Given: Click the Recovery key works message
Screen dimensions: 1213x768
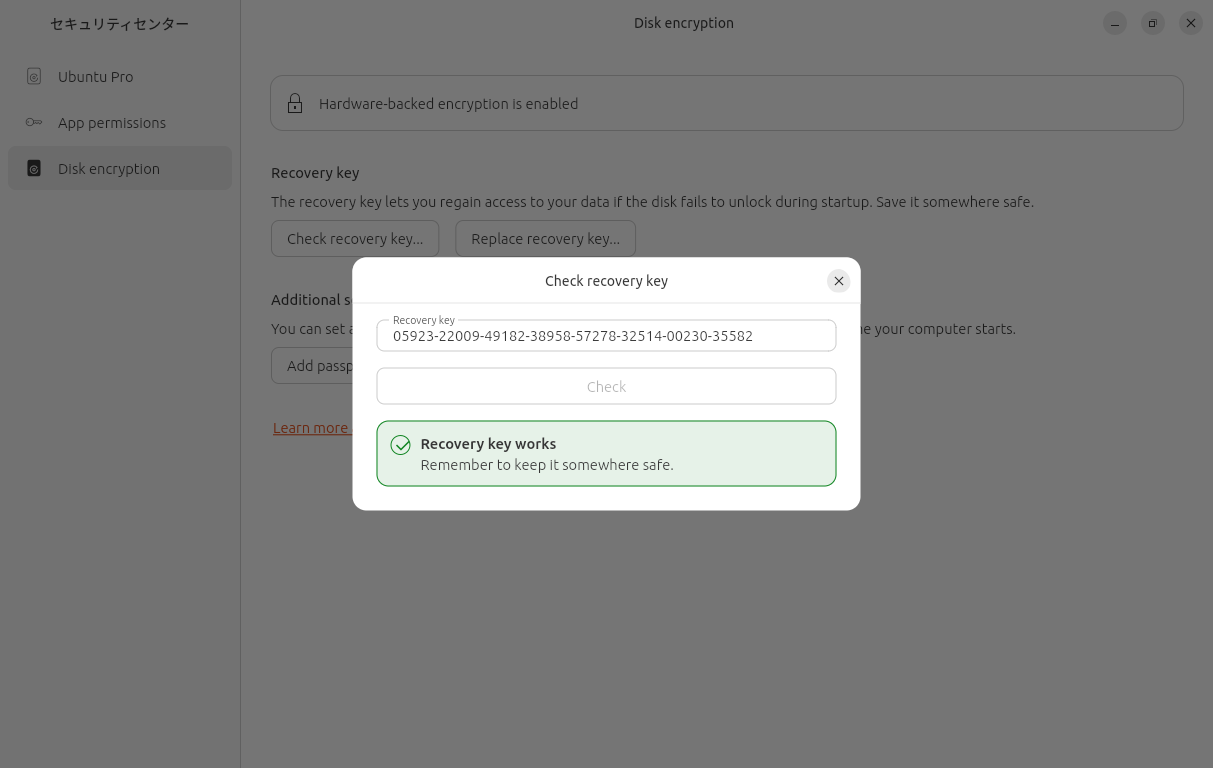Looking at the screenshot, I should [x=488, y=444].
